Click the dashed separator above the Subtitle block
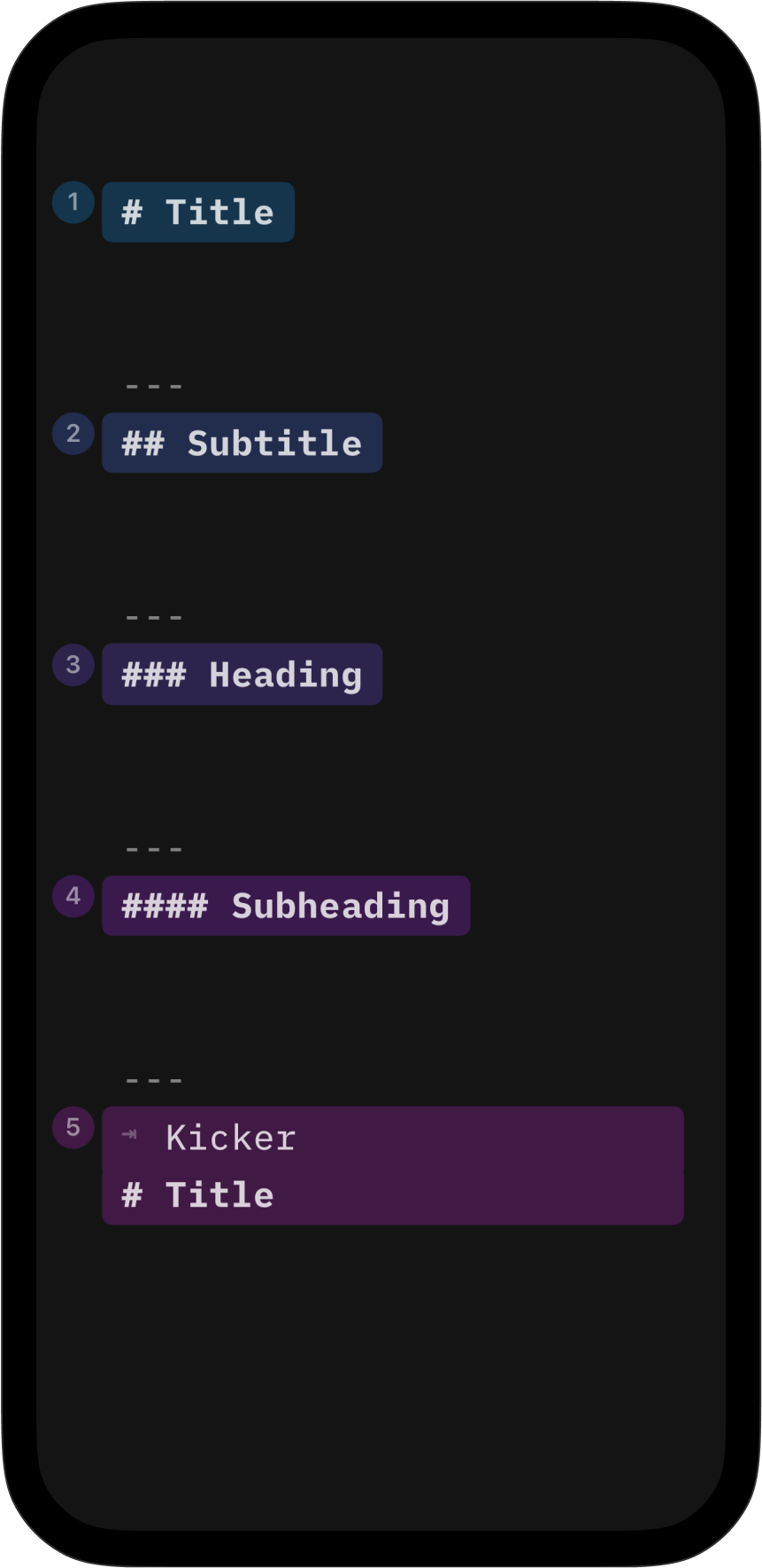762x1568 pixels. [154, 387]
